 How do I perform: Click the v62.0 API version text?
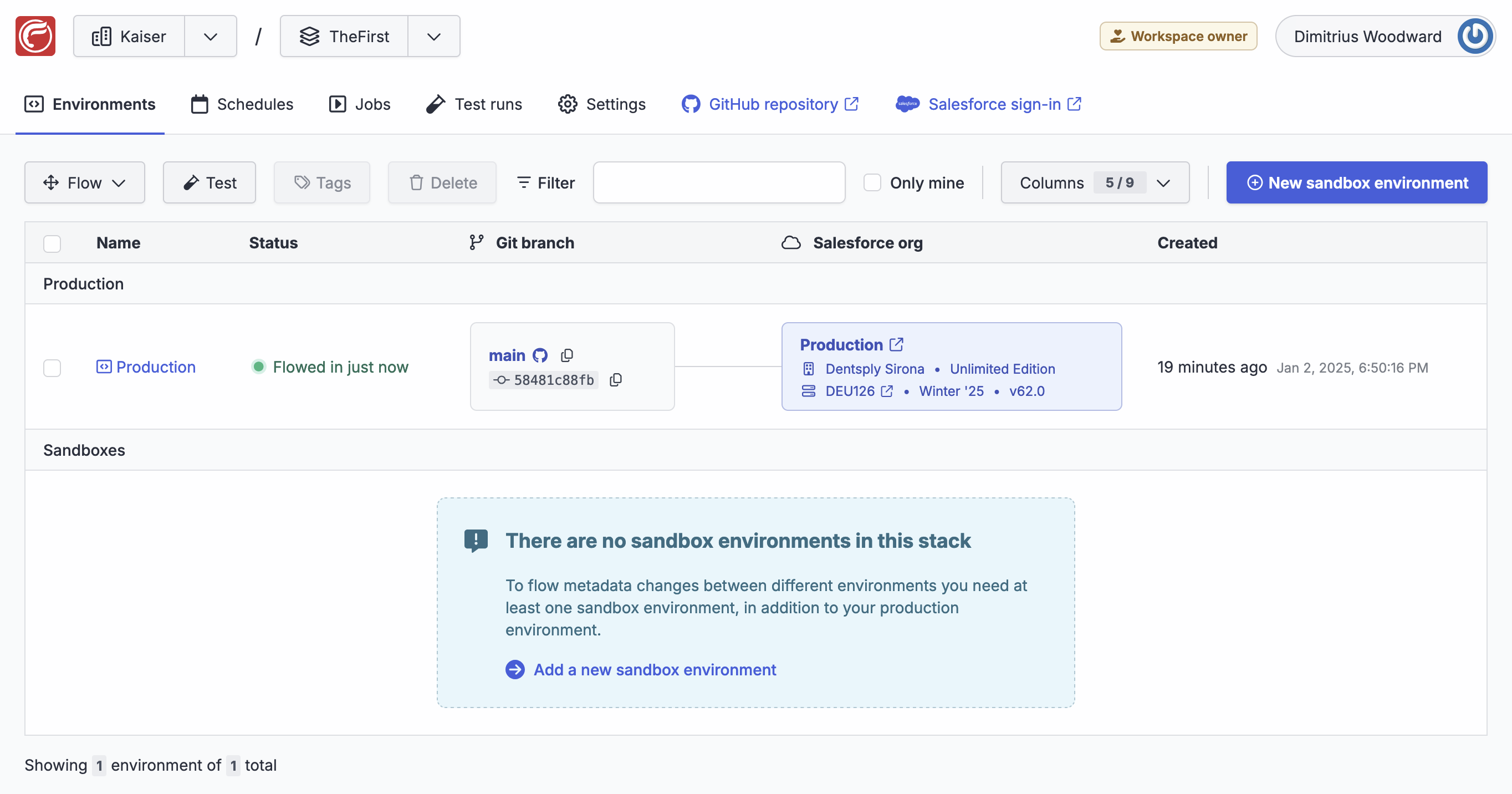click(x=1026, y=391)
